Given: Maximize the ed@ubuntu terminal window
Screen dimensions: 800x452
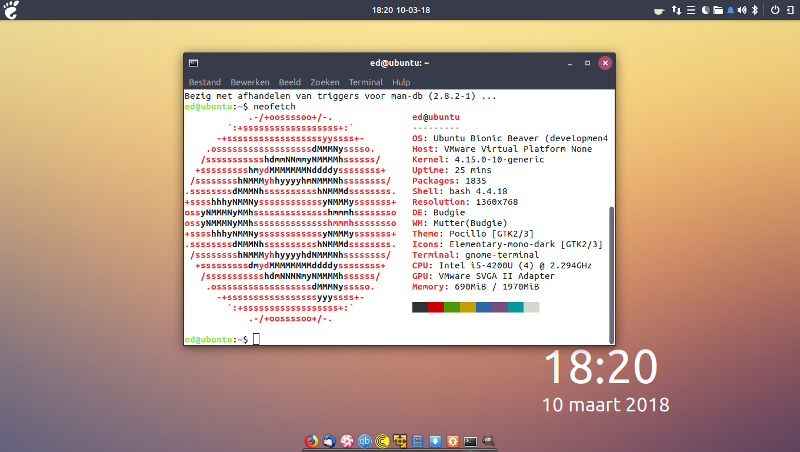Looking at the screenshot, I should [587, 63].
